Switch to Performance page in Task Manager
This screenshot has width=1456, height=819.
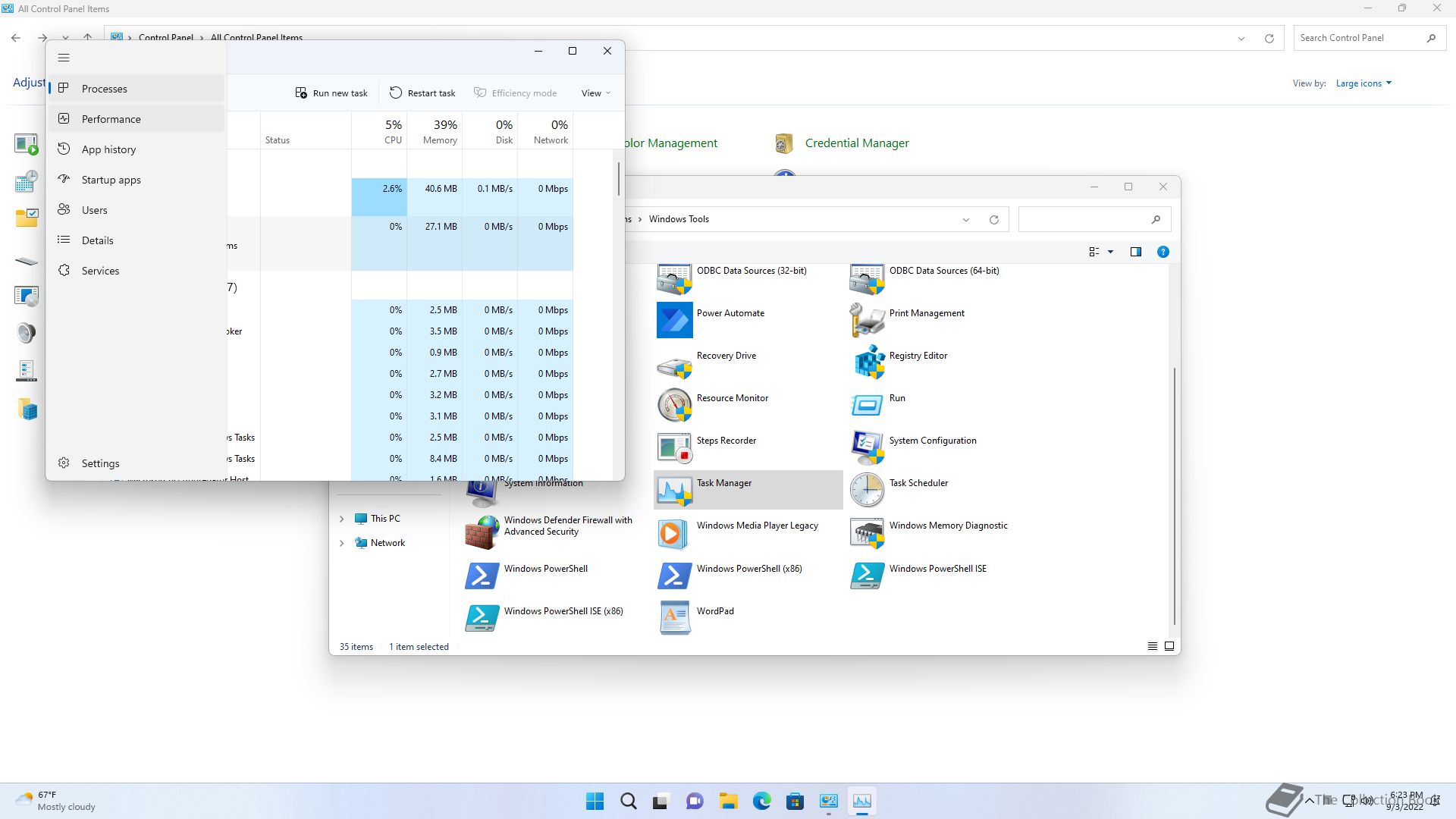pyautogui.click(x=137, y=119)
